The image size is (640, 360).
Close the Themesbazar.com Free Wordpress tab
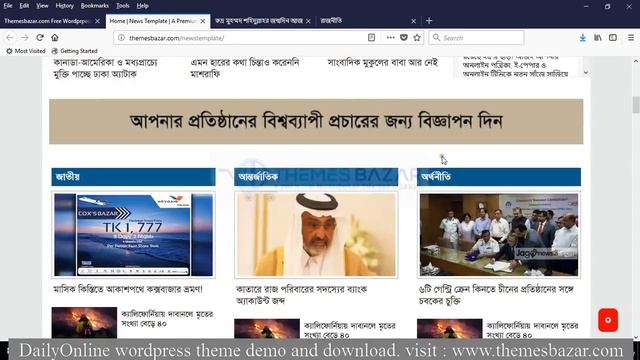97,21
